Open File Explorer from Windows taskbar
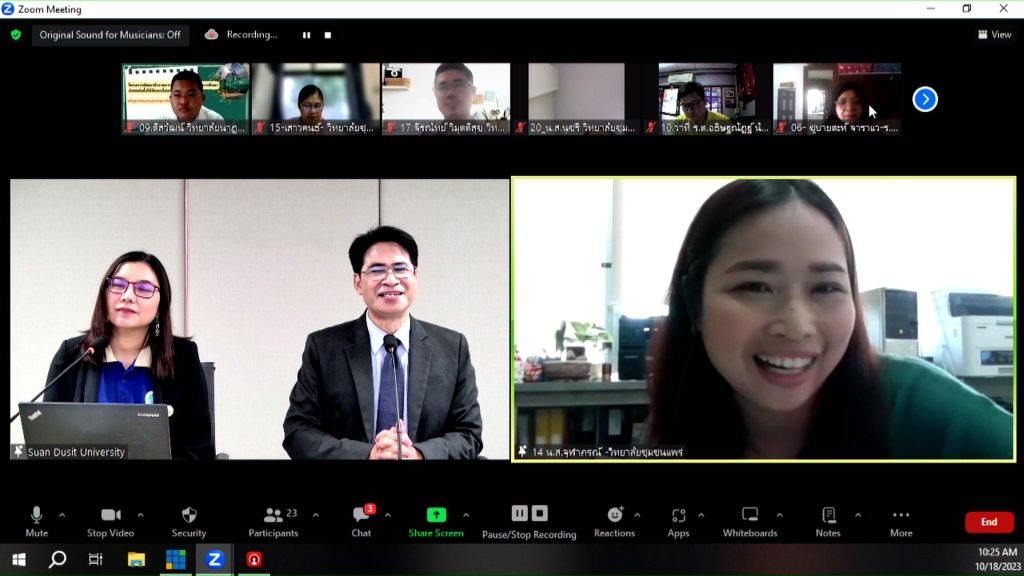 136,560
